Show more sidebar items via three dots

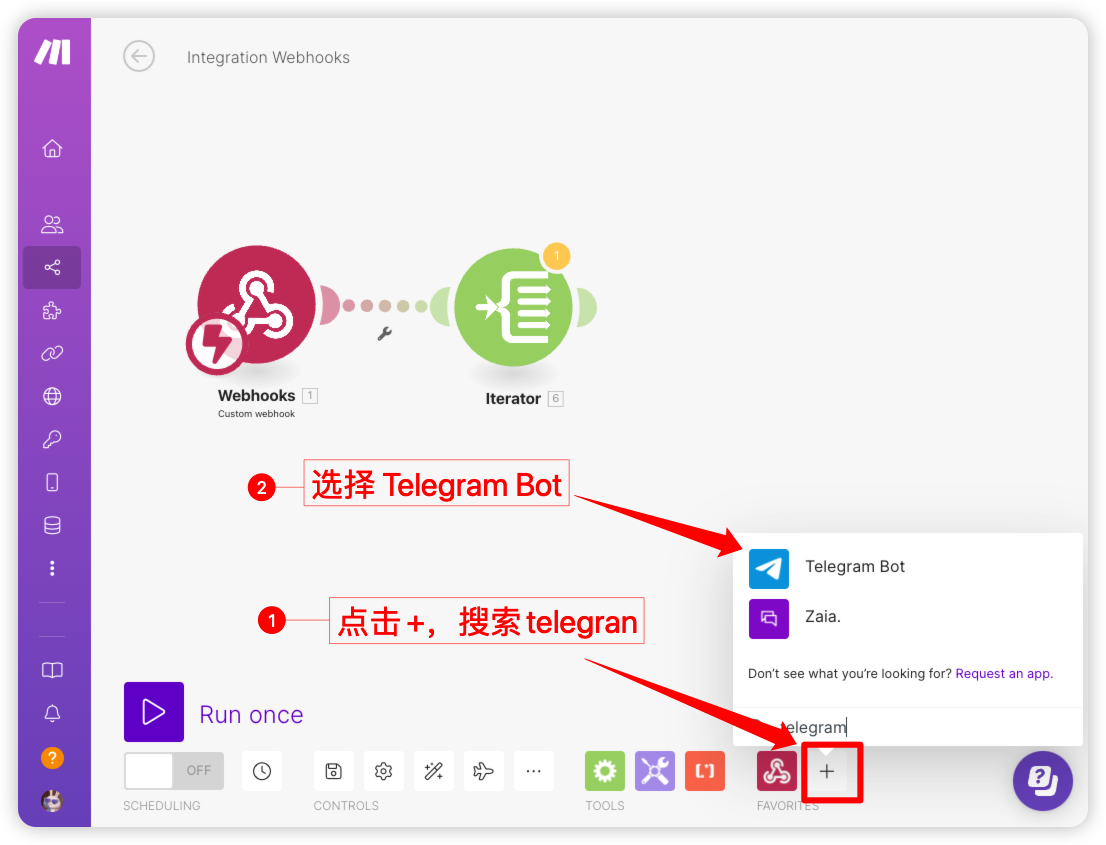pos(52,569)
